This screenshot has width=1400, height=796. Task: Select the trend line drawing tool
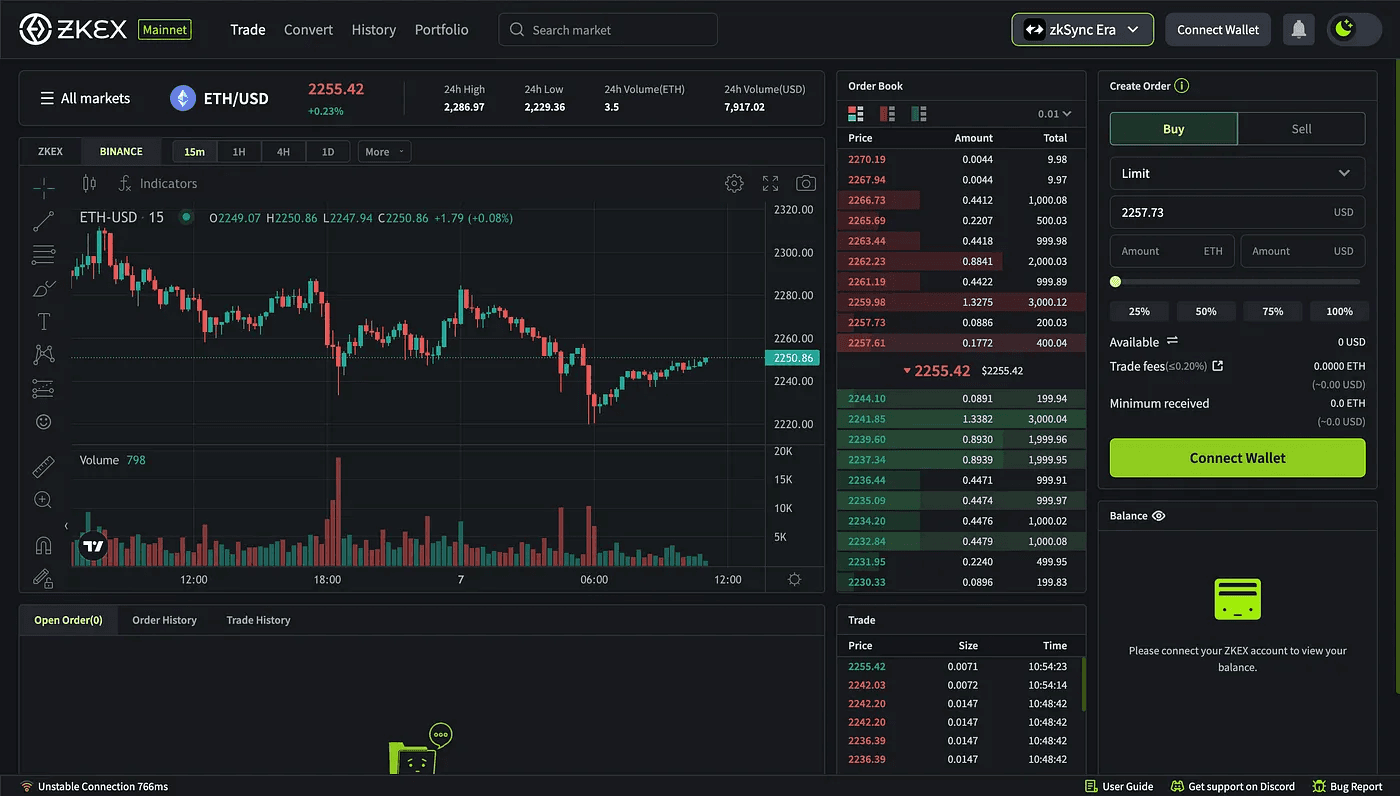click(x=43, y=222)
